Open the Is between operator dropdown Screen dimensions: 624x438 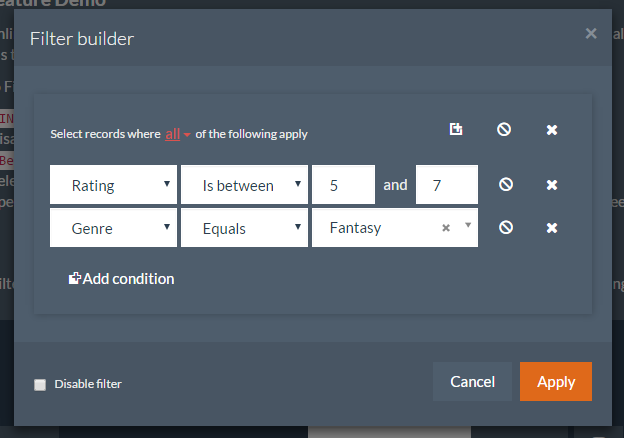pos(243,185)
